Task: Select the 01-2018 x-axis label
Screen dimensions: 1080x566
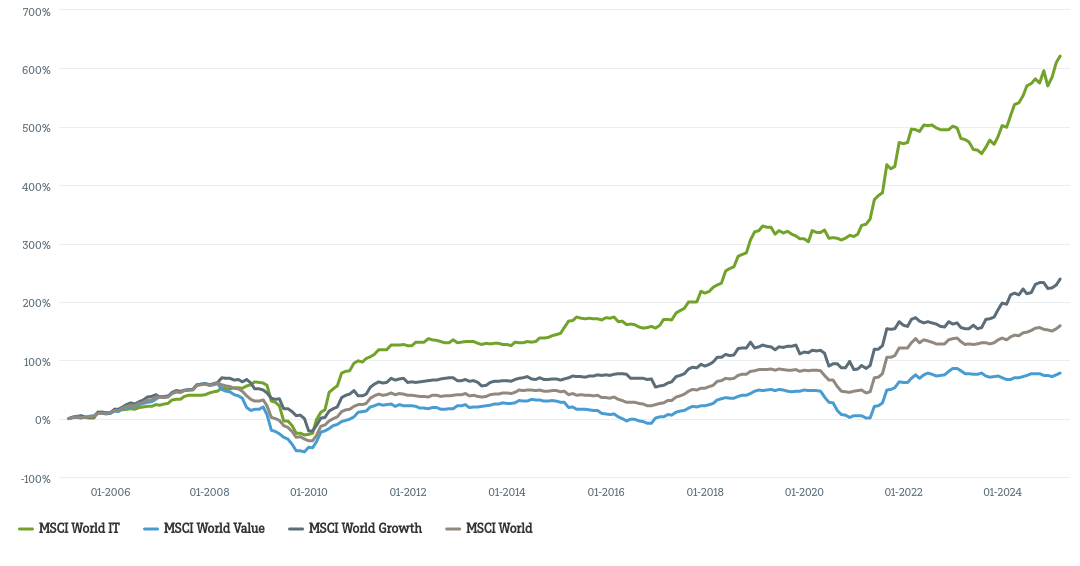Action: pyautogui.click(x=705, y=492)
